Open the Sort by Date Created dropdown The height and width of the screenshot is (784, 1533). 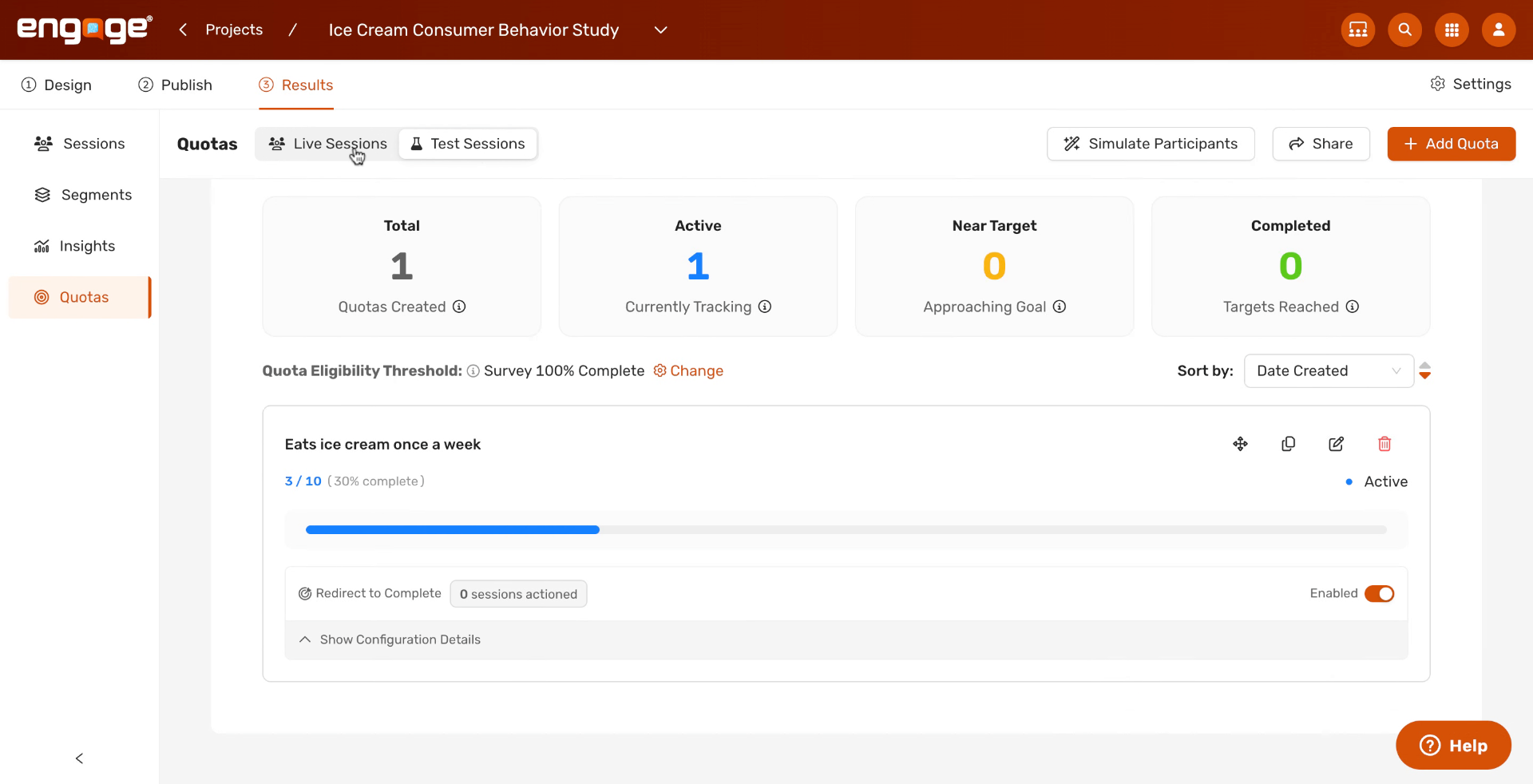pyautogui.click(x=1329, y=370)
